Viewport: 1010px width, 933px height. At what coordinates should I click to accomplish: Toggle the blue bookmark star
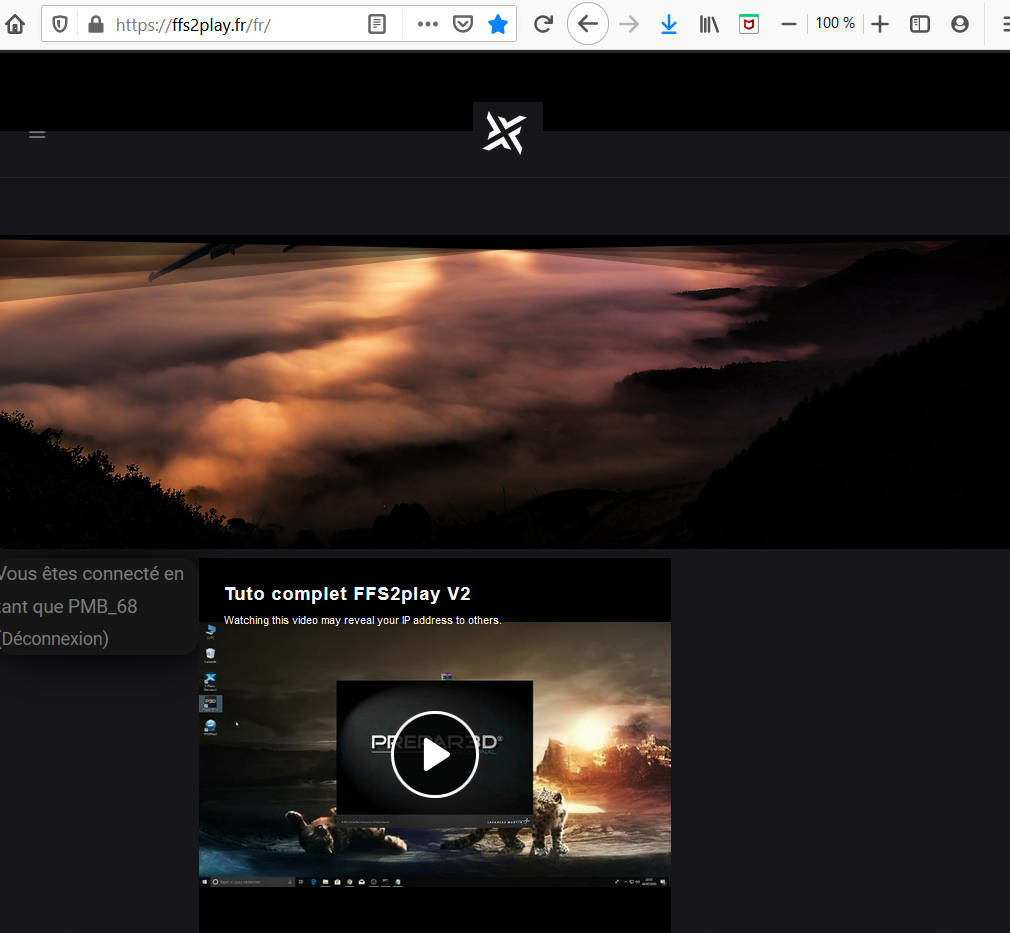(497, 24)
